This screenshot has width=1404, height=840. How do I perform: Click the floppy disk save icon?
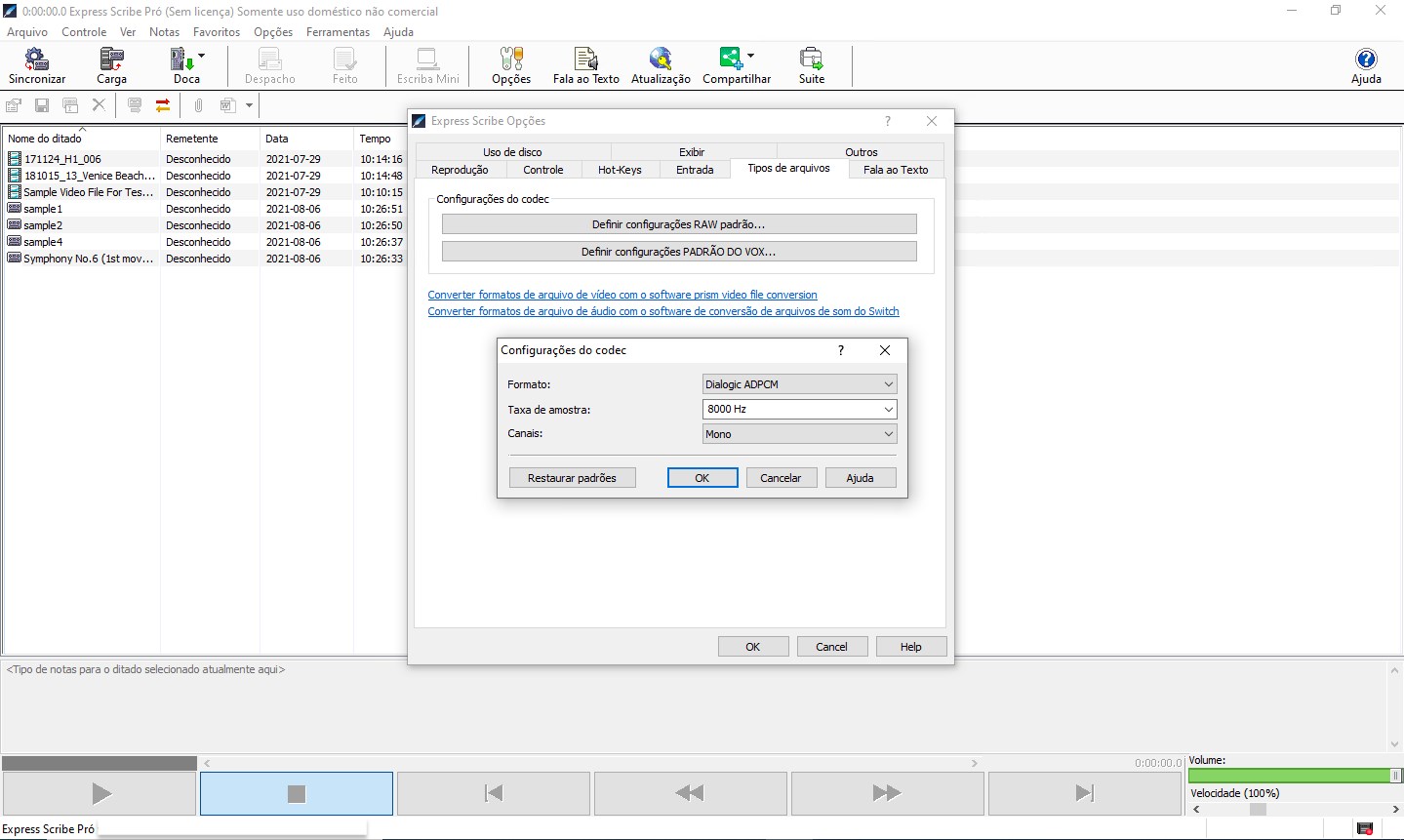(x=42, y=105)
